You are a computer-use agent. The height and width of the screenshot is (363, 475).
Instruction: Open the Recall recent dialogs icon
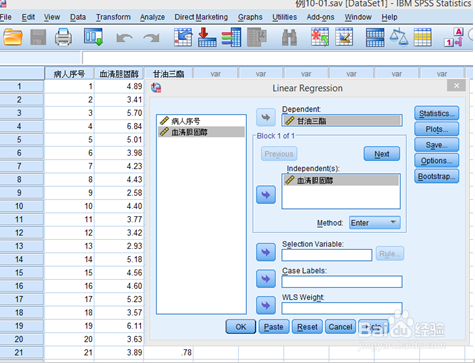click(93, 37)
